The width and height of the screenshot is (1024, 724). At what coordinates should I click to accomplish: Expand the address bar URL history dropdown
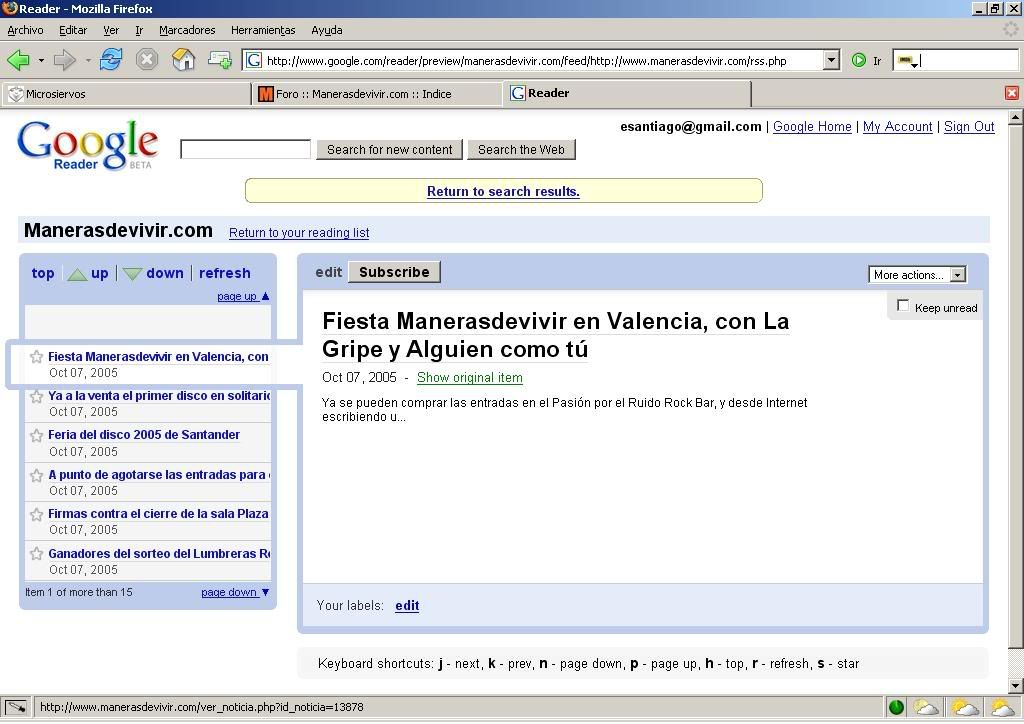[831, 61]
